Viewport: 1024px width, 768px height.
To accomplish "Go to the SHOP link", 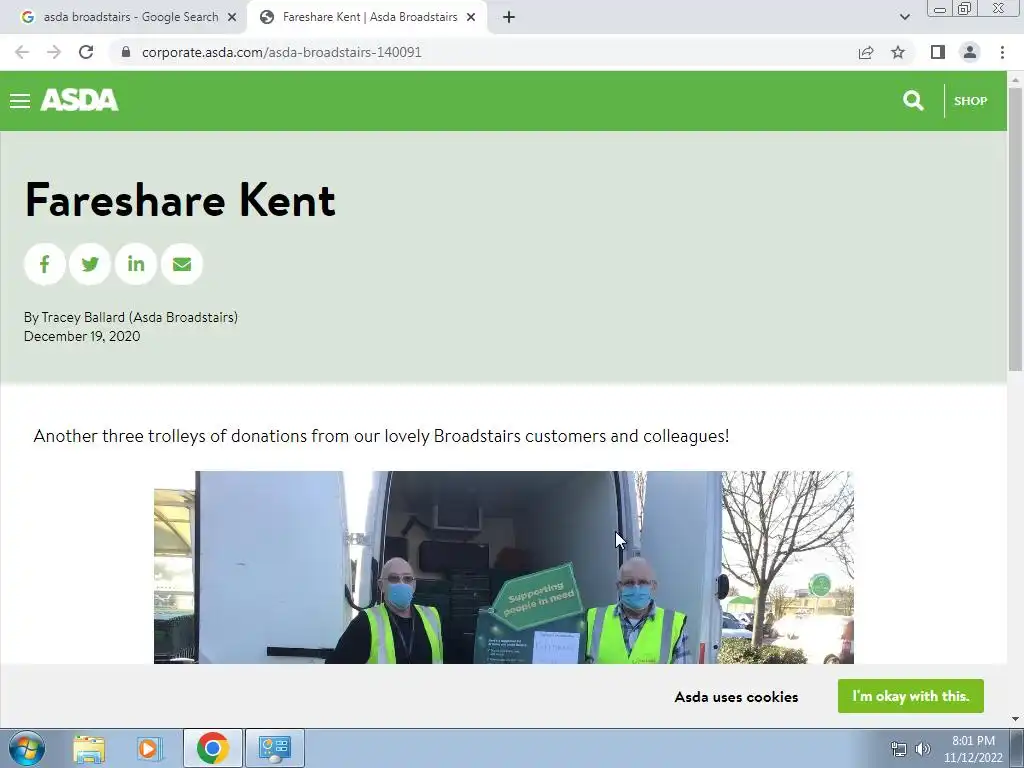I will 970,101.
